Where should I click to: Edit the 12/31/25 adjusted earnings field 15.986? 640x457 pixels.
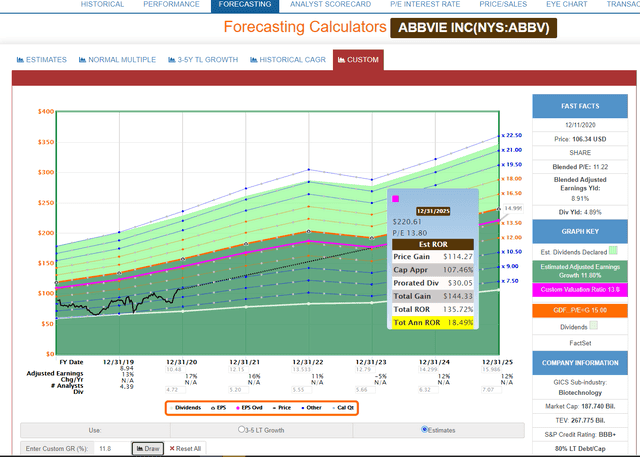pos(491,369)
